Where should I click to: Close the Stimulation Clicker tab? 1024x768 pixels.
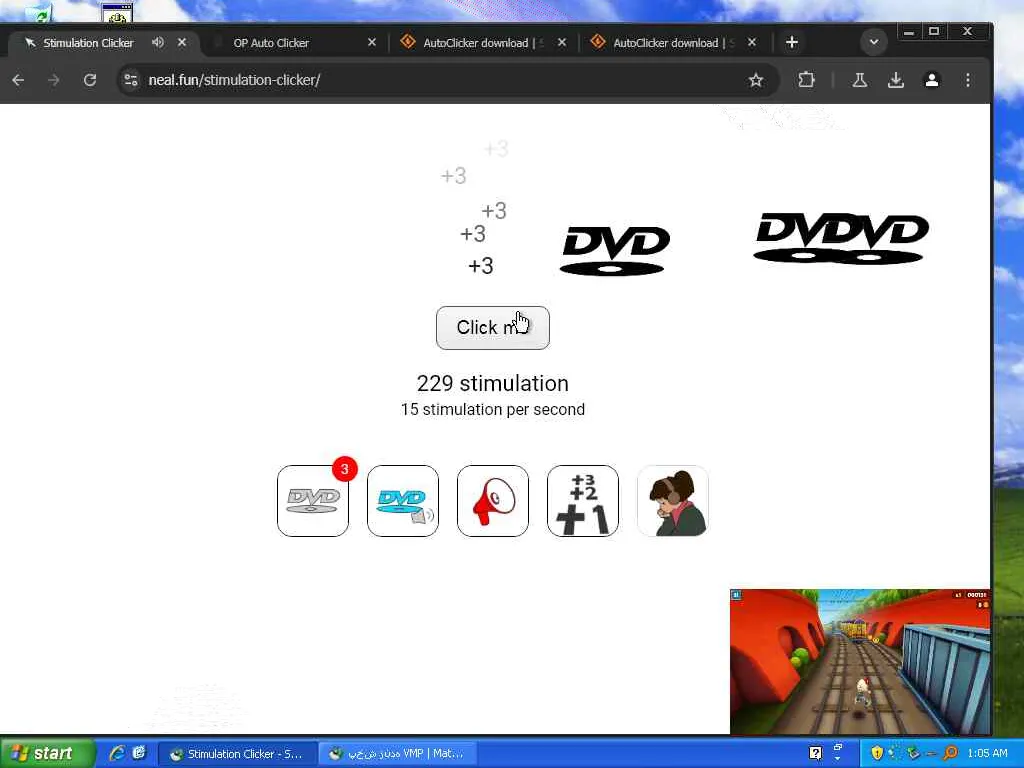(182, 42)
